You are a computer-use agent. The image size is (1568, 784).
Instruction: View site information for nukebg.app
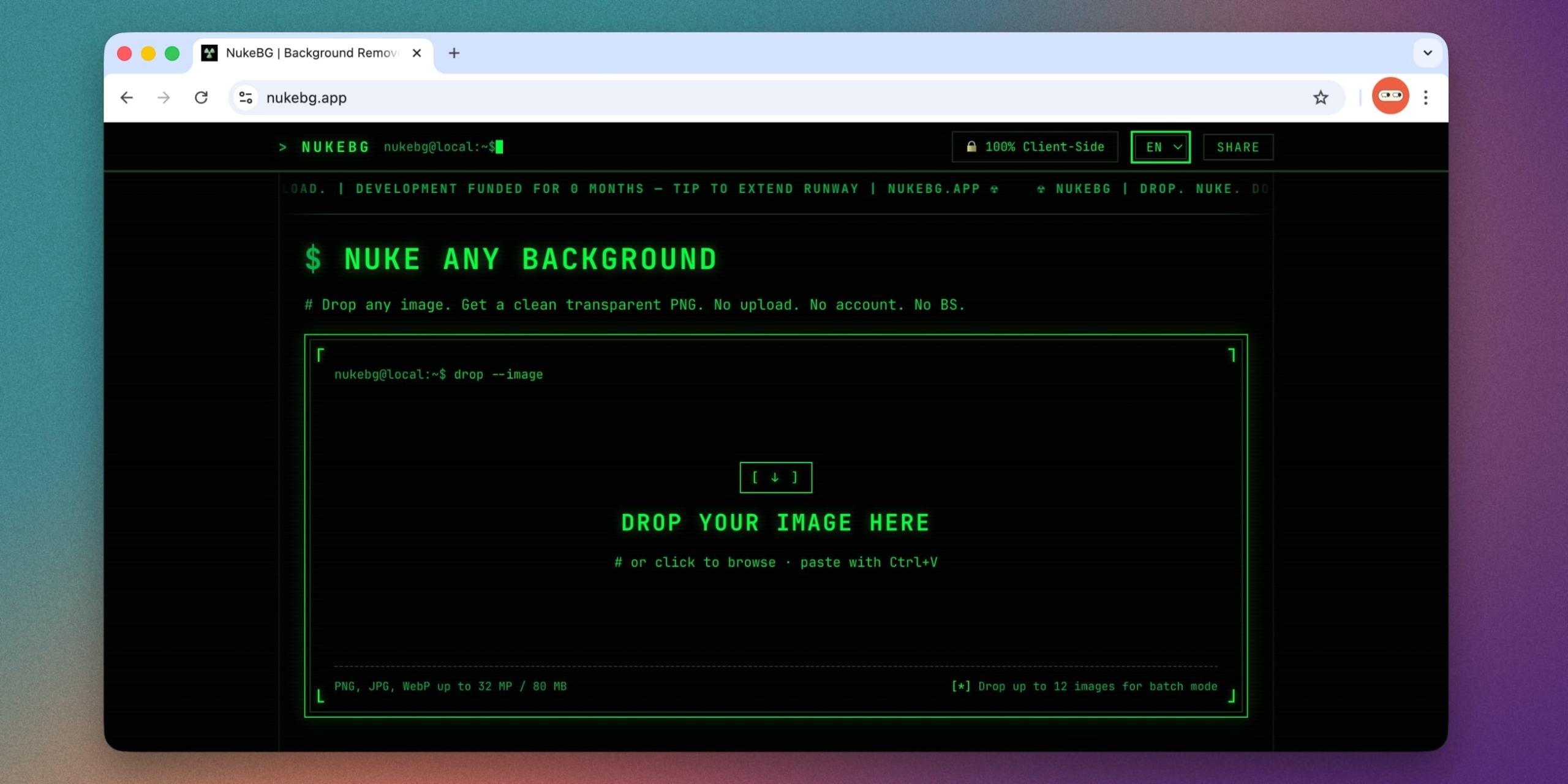(246, 97)
